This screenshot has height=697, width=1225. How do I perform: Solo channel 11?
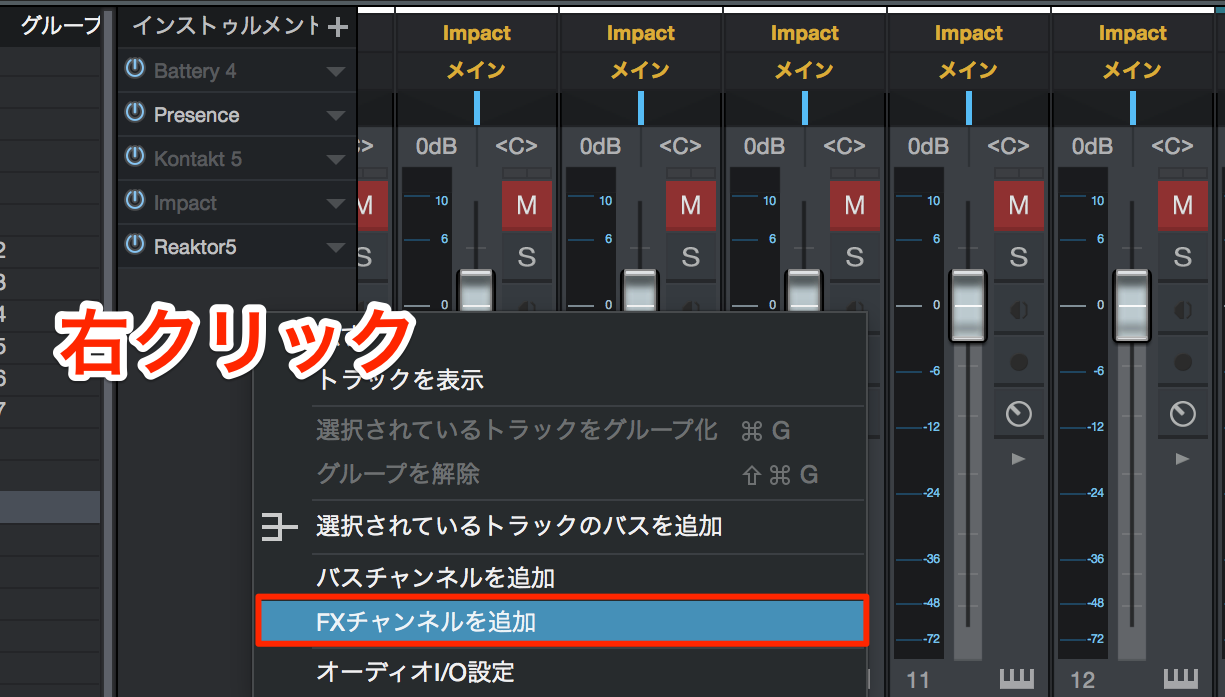click(x=1018, y=257)
